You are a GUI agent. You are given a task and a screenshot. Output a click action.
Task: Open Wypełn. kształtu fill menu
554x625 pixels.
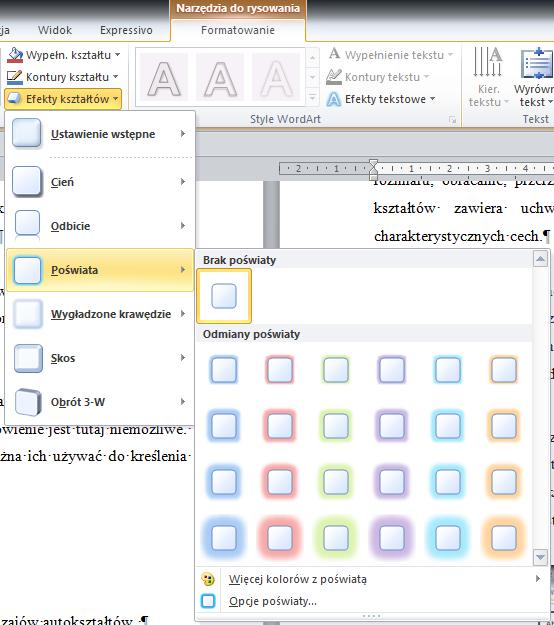click(x=64, y=55)
